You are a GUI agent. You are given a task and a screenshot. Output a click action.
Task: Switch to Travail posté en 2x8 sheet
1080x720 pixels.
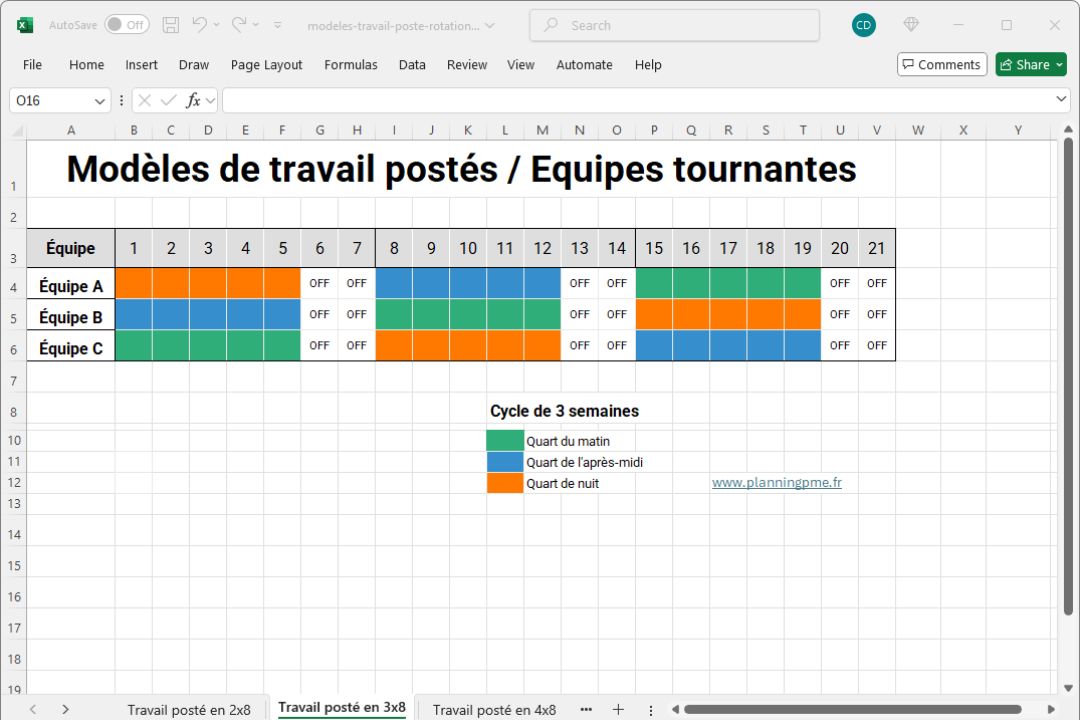click(x=189, y=709)
